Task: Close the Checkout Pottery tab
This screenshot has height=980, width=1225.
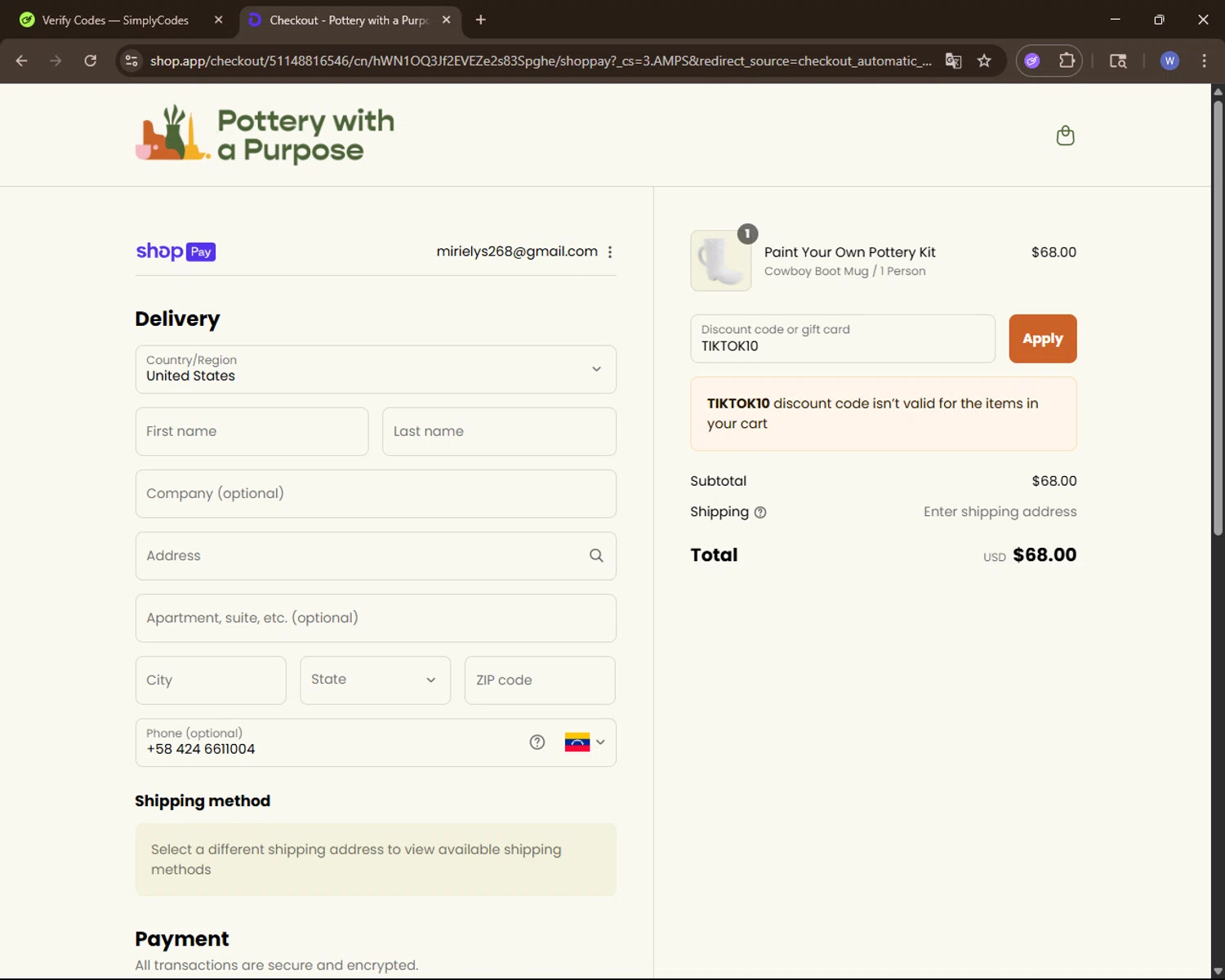Action: click(446, 20)
